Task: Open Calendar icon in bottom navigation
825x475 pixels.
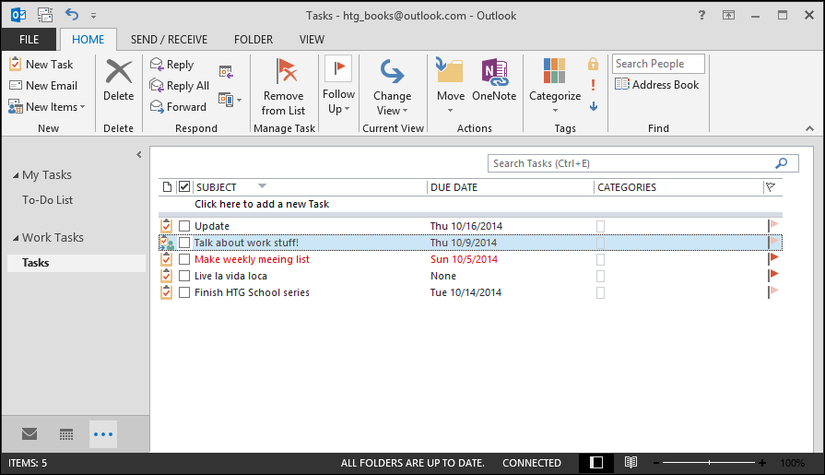Action: pos(66,434)
